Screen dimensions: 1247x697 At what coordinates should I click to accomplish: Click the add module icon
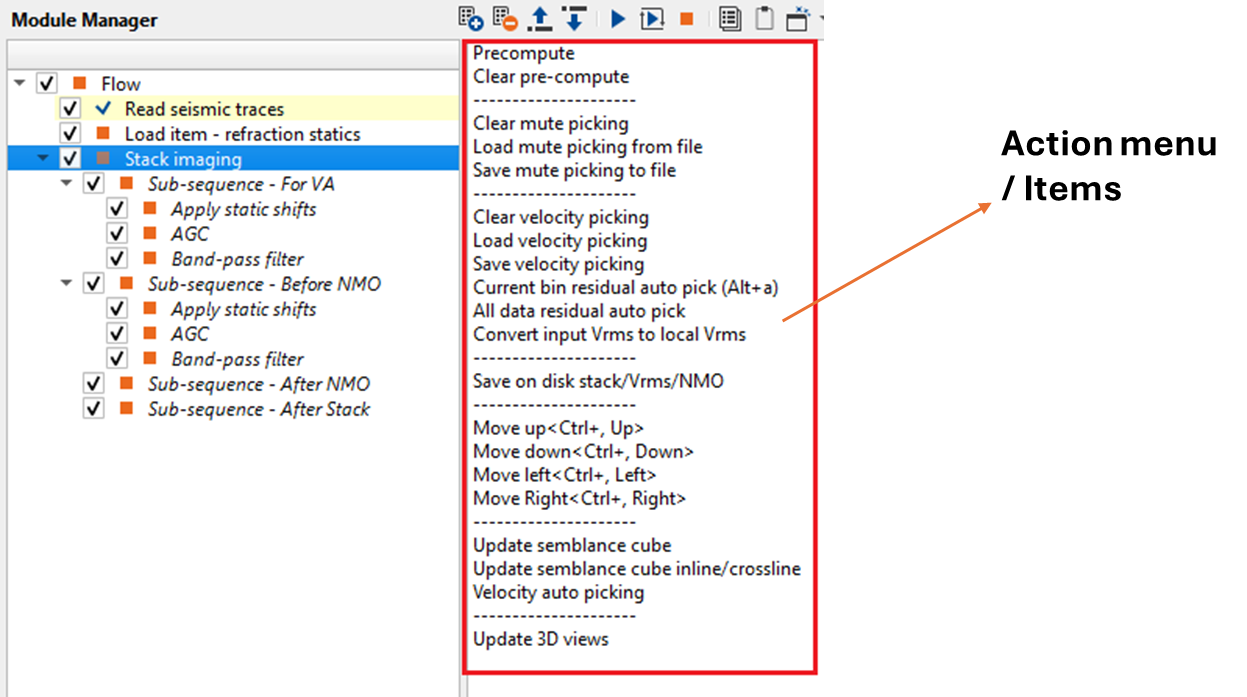coord(470,18)
